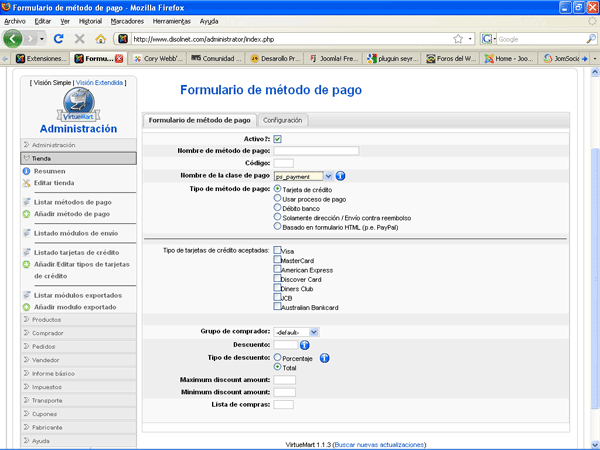
Task: Open the Herramientas menu
Action: point(171,21)
